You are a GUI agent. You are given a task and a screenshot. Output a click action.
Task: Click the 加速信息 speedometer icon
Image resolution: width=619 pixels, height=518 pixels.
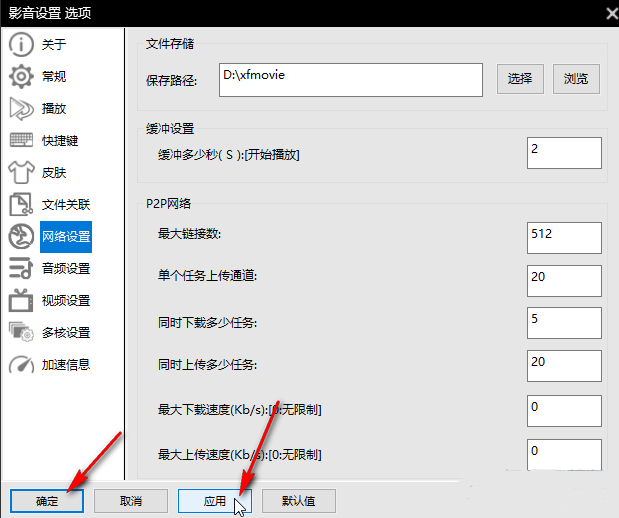21,364
